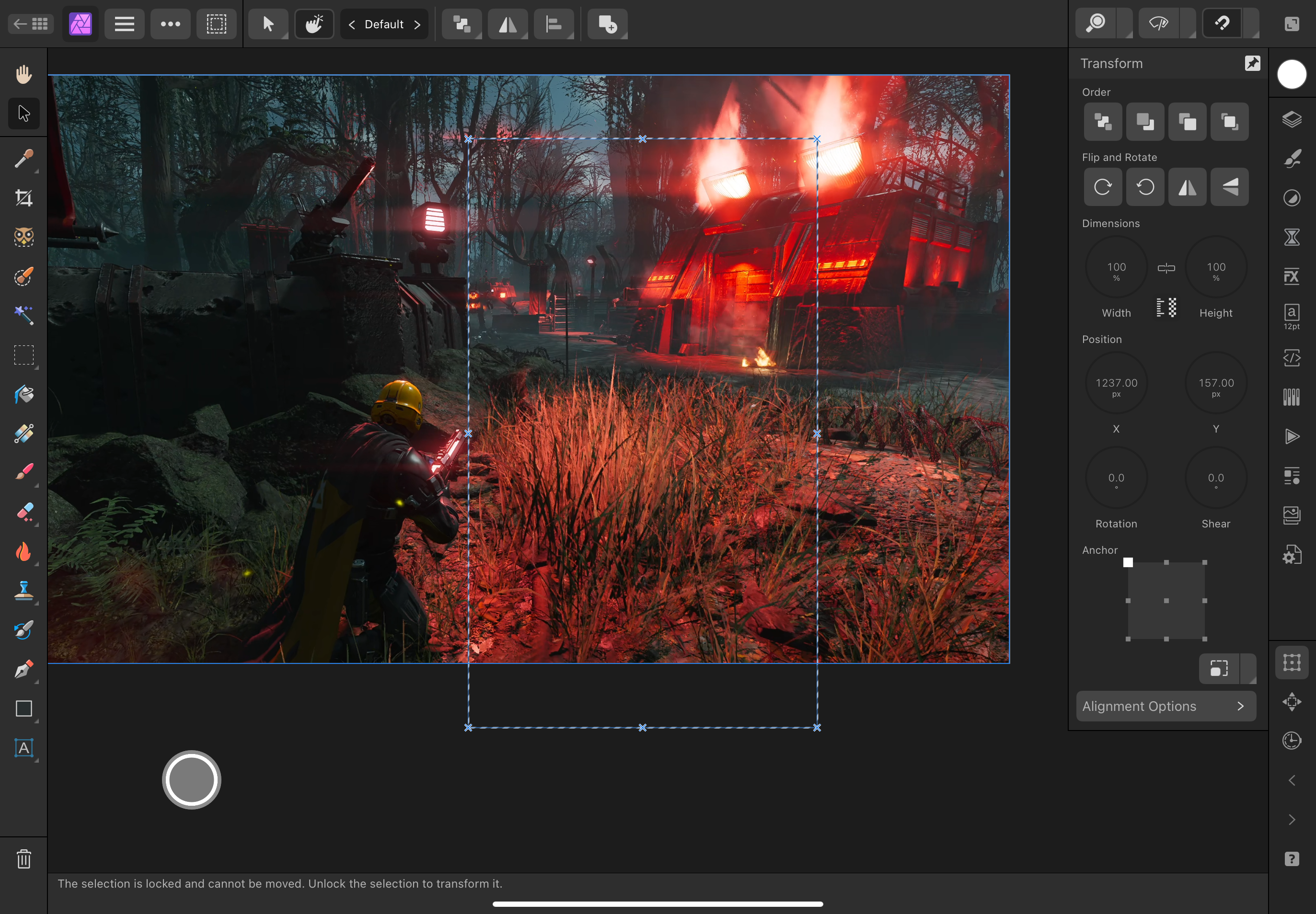Tap the Rotation 0.0 dial

(x=1116, y=478)
